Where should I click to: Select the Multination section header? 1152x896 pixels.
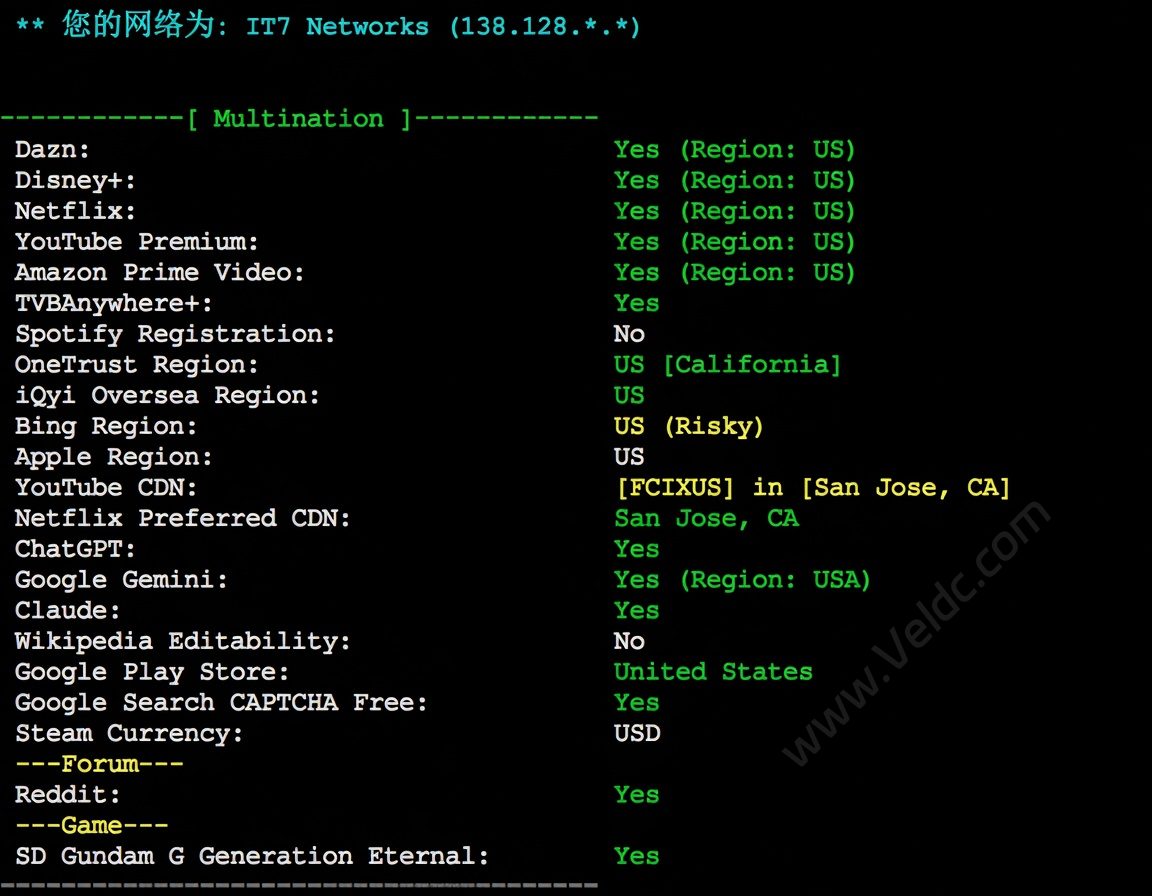[x=298, y=118]
